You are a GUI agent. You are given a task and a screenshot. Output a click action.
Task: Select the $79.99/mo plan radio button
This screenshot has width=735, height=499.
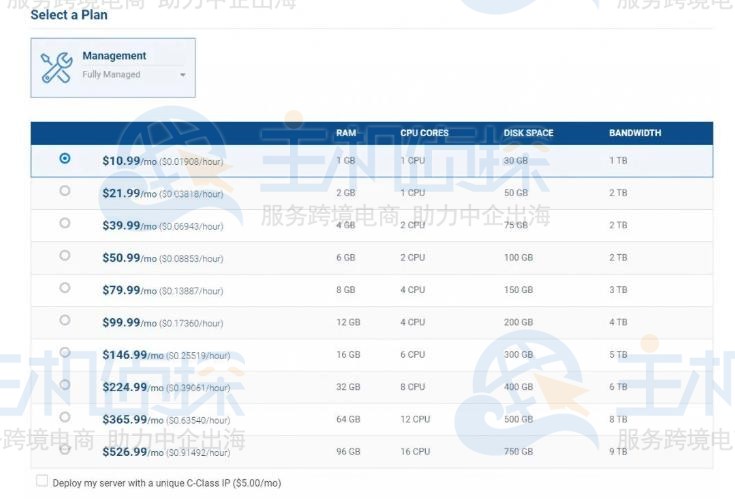65,288
